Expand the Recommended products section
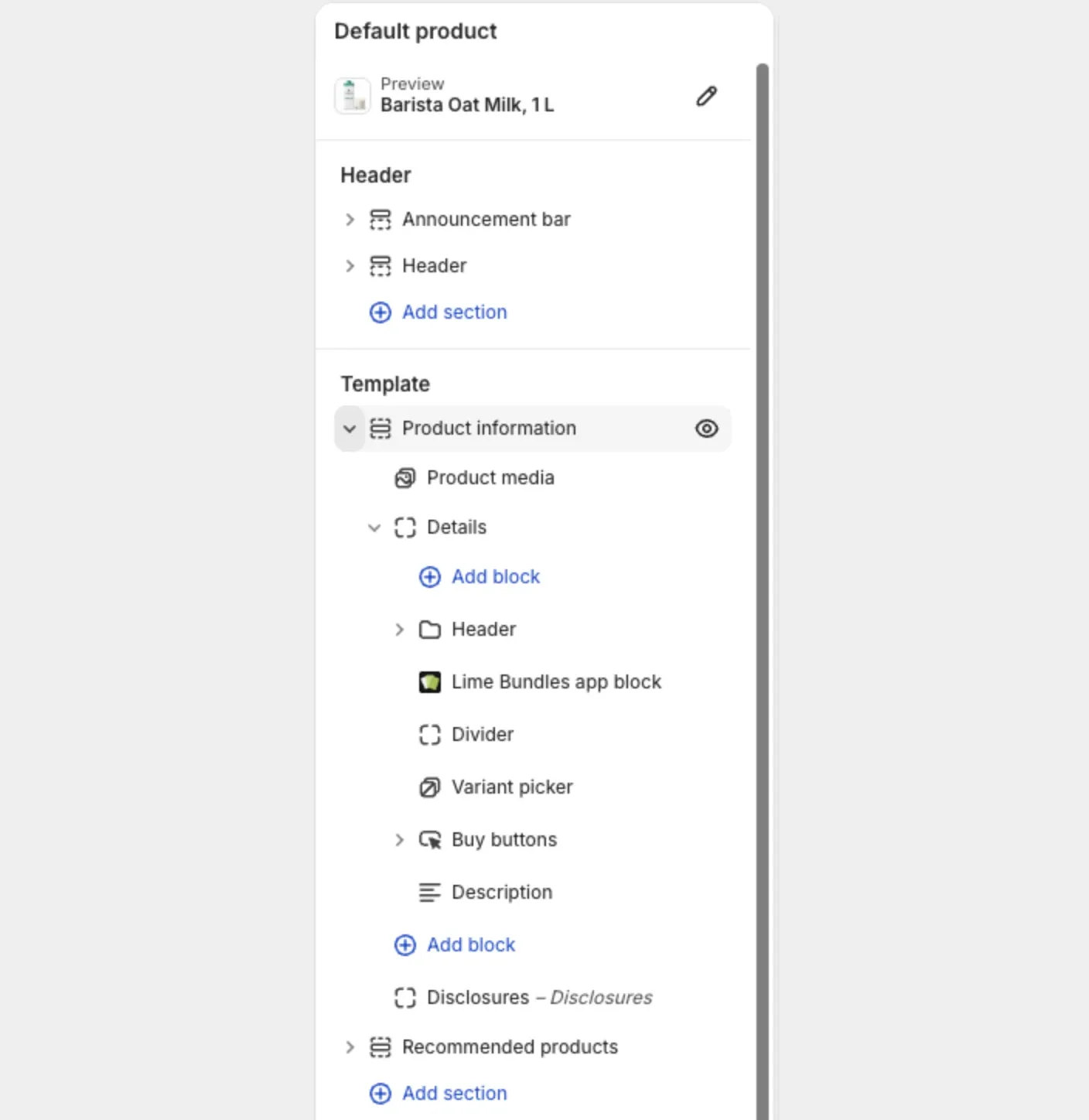Viewport: 1089px width, 1120px height. pos(350,1047)
